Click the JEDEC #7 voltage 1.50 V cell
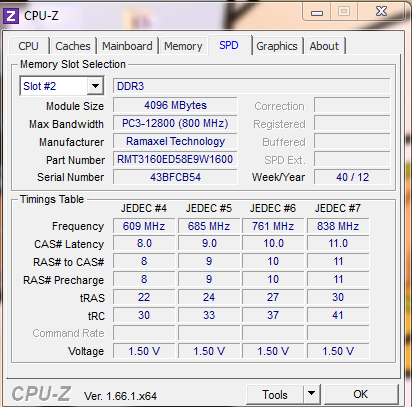Screen dimensions: 412x407 (x=338, y=351)
